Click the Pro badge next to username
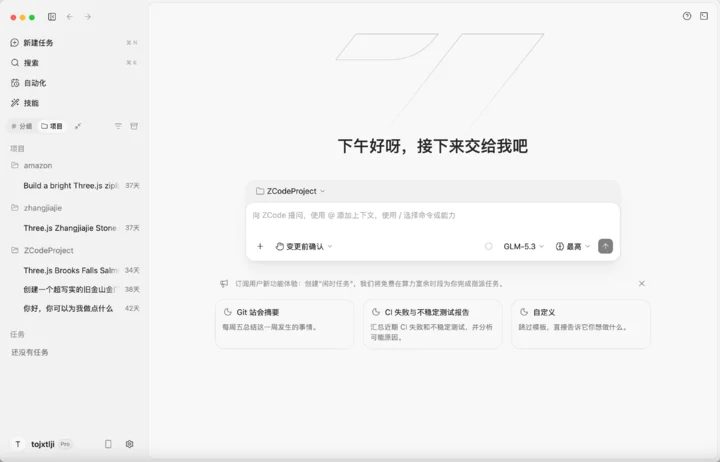720x462 pixels. [65, 444]
